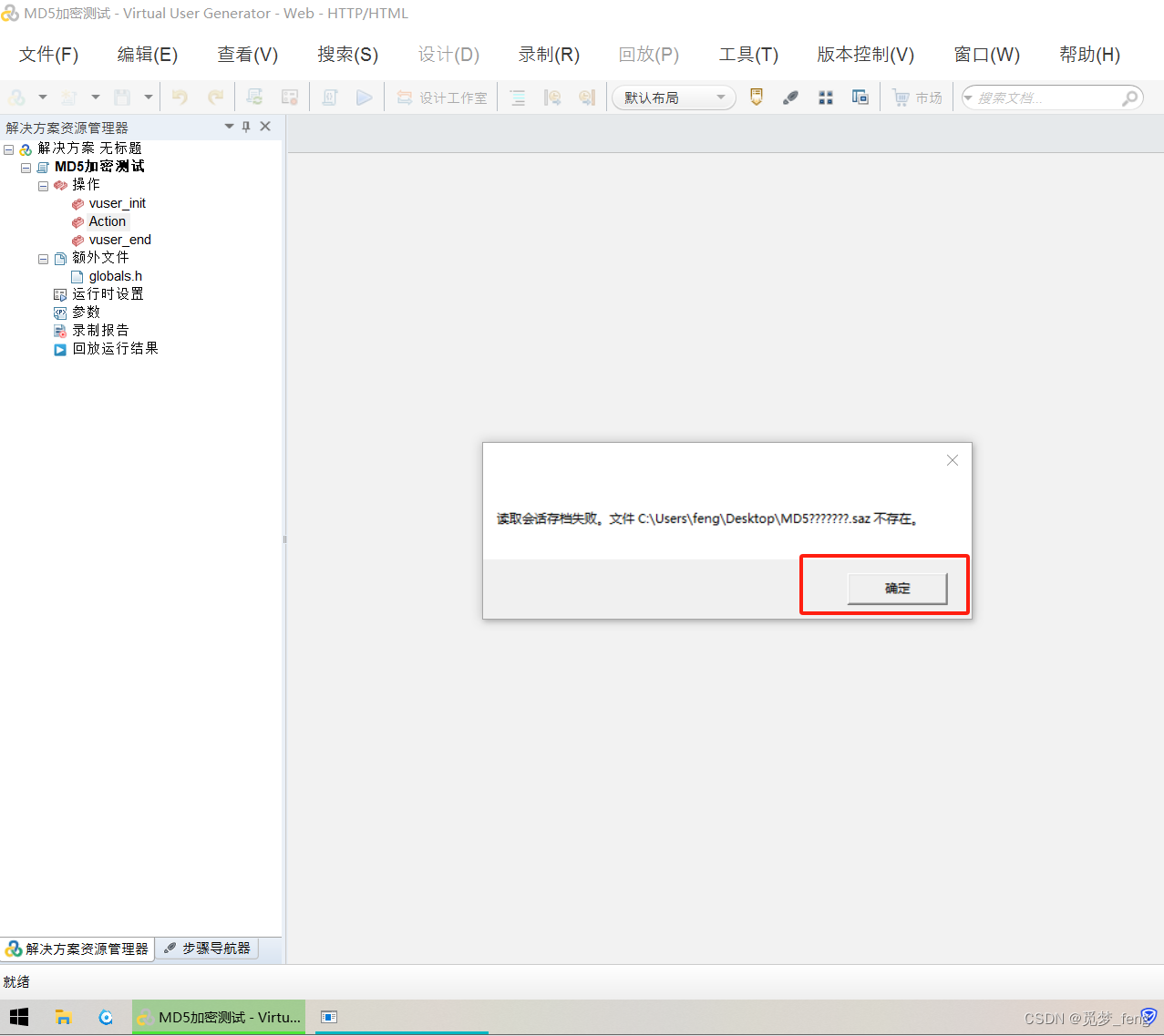The image size is (1164, 1036).
Task: Select vuser_init in the solution tree
Action: pyautogui.click(x=118, y=203)
